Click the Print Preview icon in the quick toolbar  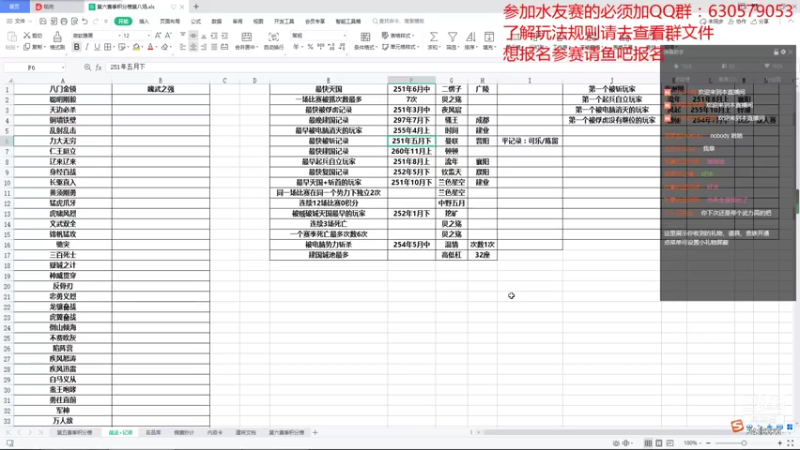[x=74, y=21]
